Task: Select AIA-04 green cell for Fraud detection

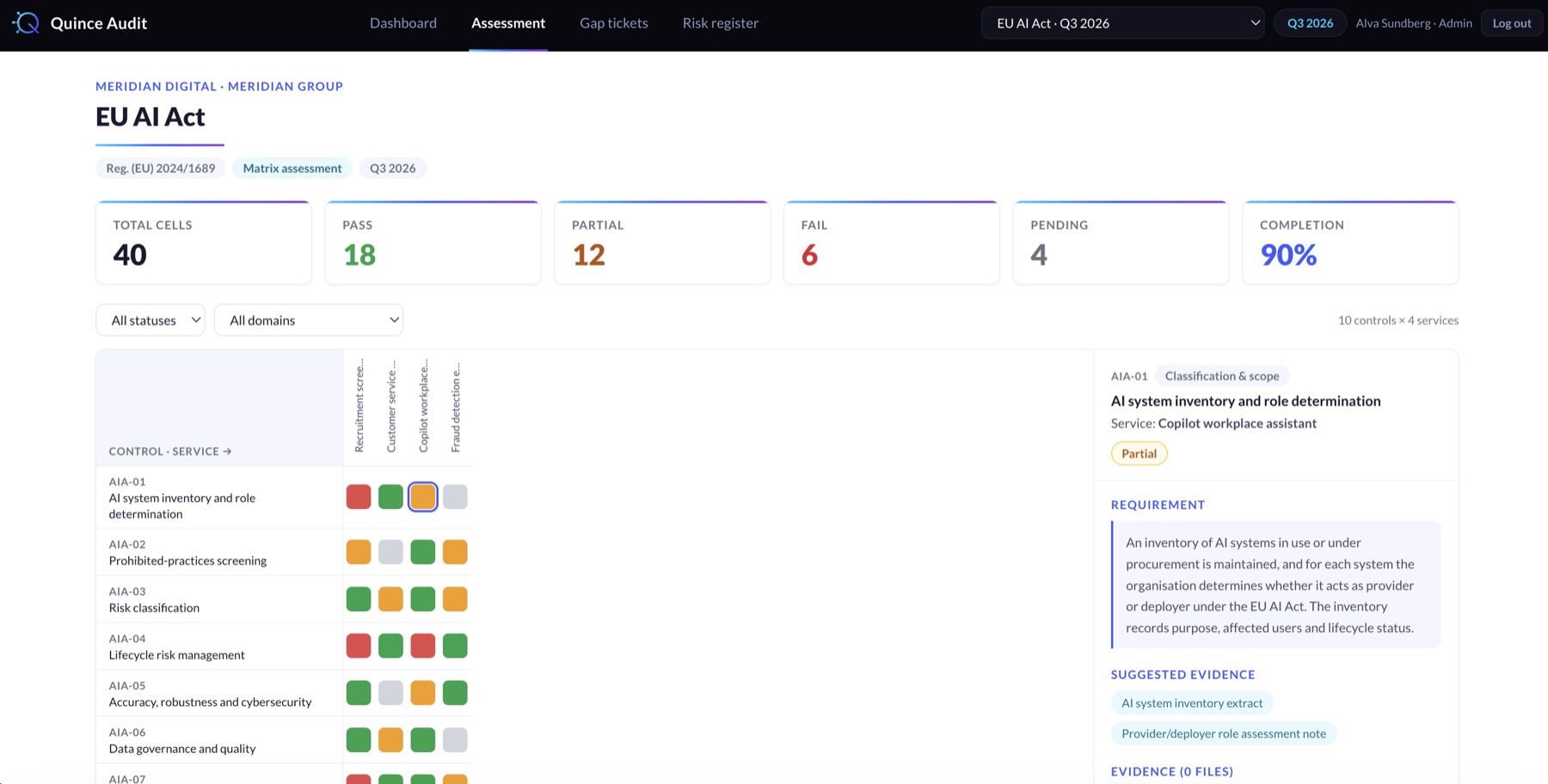Action: pos(455,646)
